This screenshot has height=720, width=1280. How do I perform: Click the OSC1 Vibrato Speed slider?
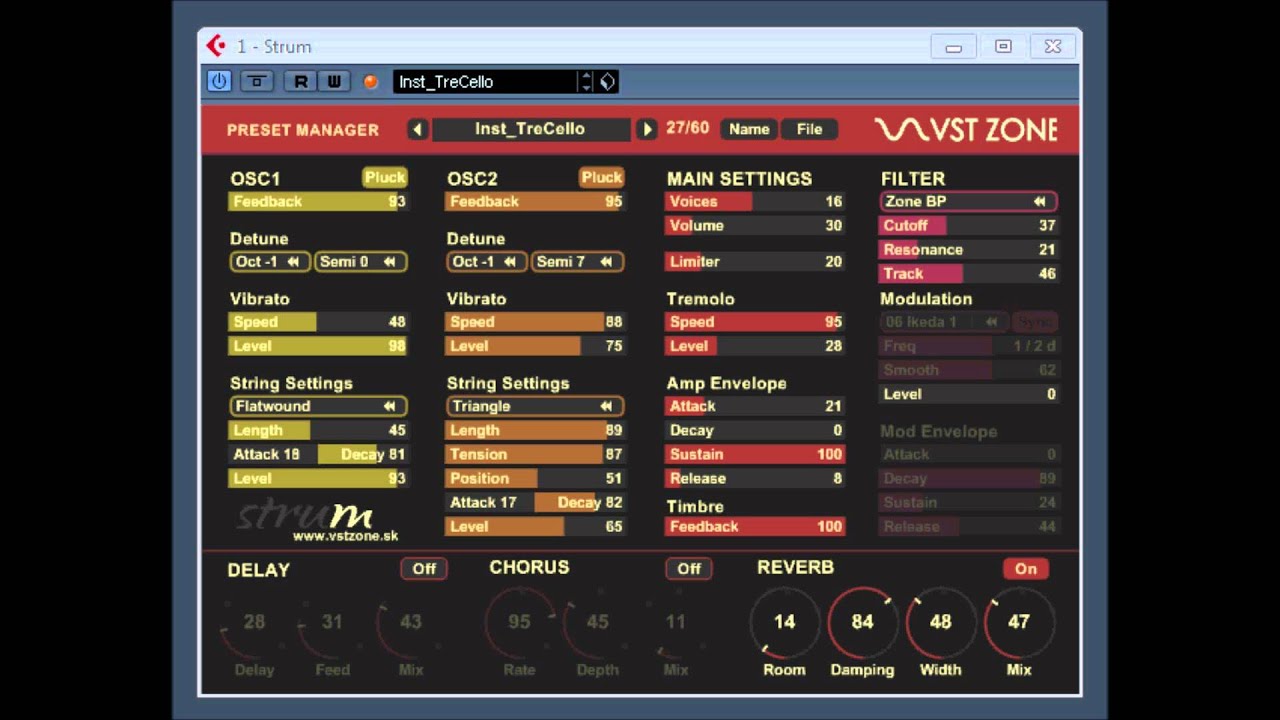(318, 322)
